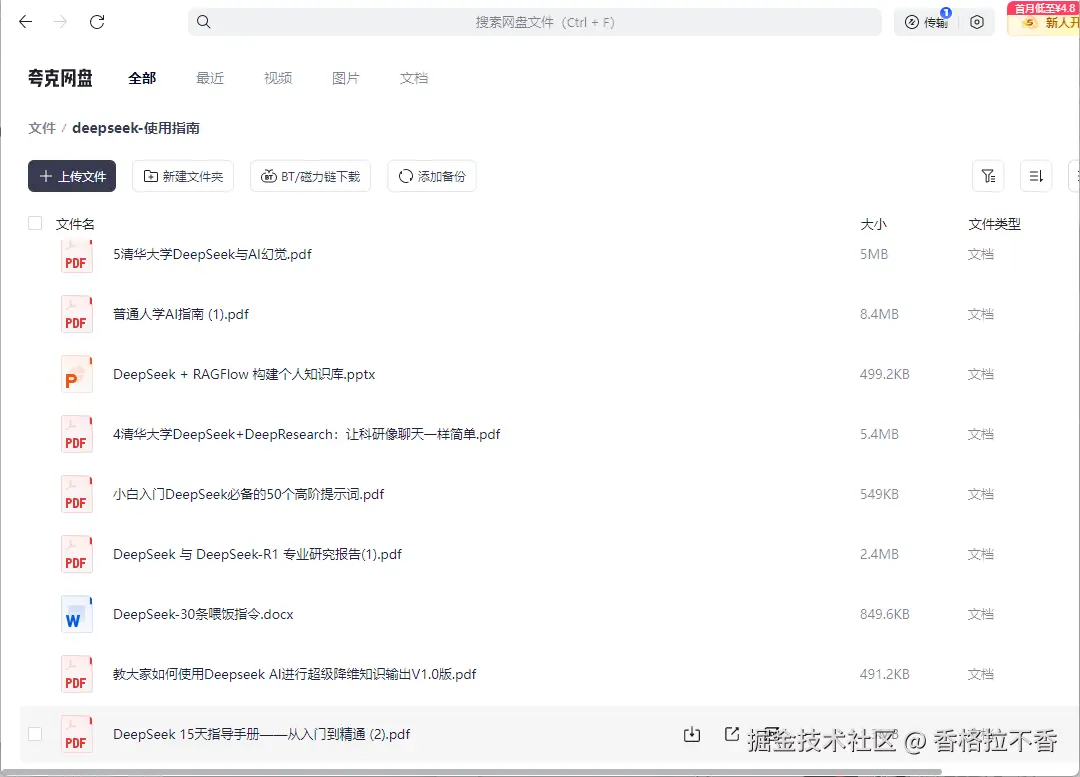This screenshot has height=777, width=1080.
Task: Open the filter funnel icon
Action: point(989,175)
